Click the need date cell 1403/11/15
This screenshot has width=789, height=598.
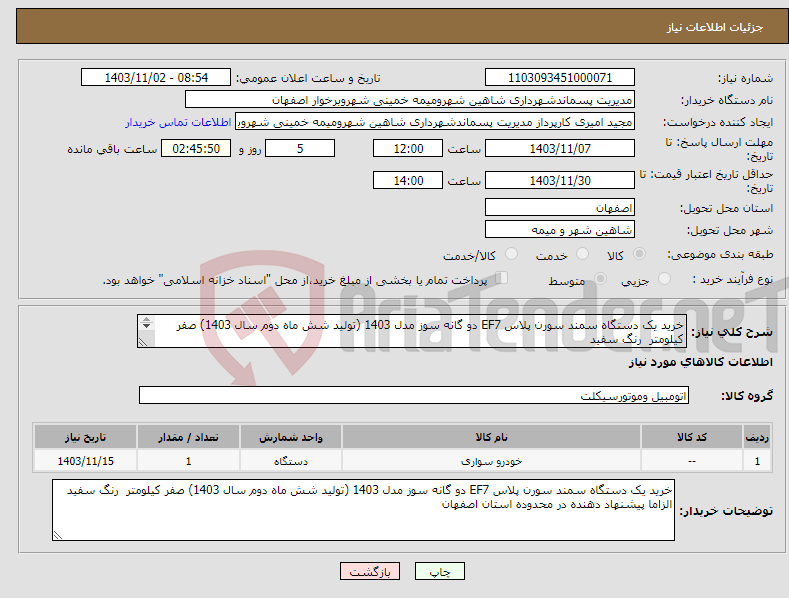tap(86, 461)
